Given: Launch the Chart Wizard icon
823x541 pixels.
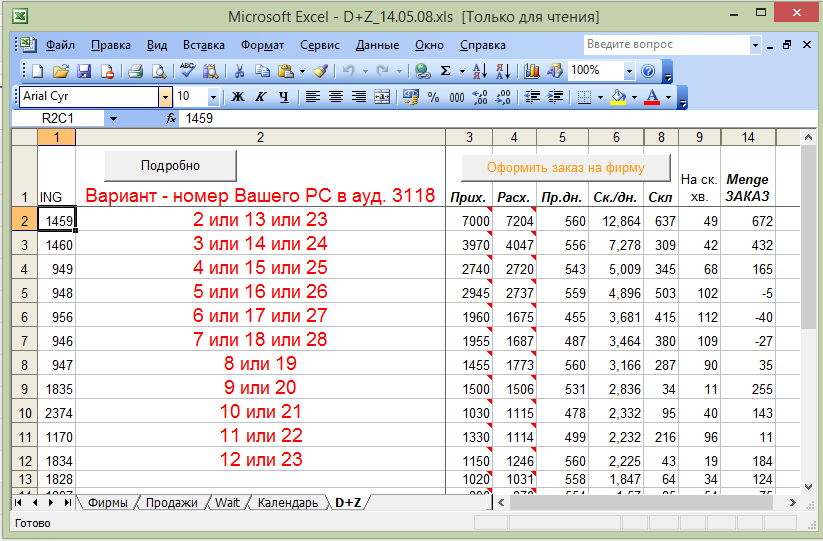Looking at the screenshot, I should [x=531, y=72].
